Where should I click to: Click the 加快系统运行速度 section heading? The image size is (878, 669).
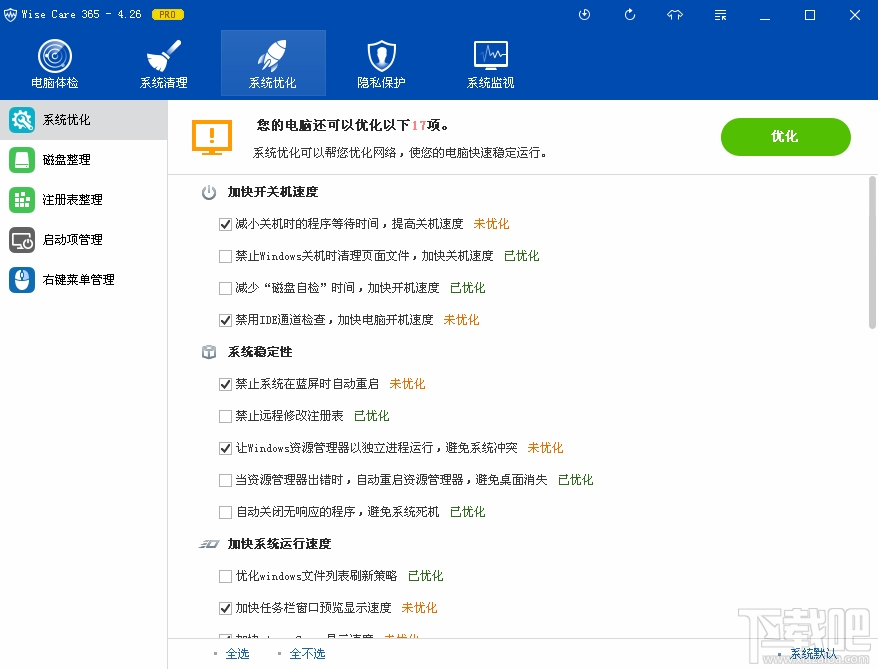click(x=279, y=544)
